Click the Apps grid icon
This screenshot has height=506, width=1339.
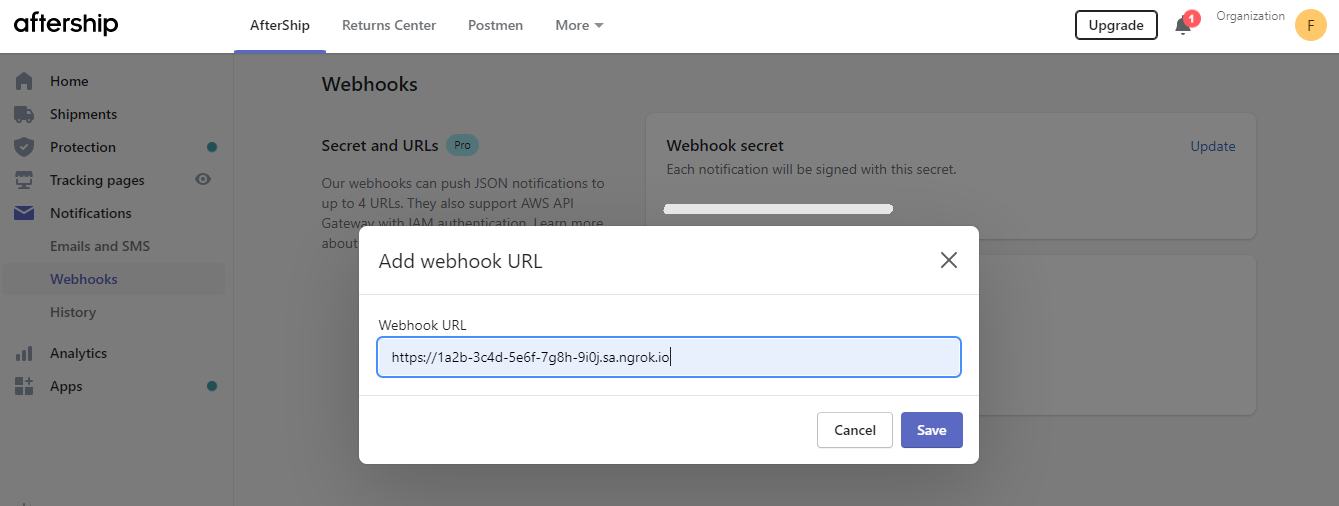(24, 386)
